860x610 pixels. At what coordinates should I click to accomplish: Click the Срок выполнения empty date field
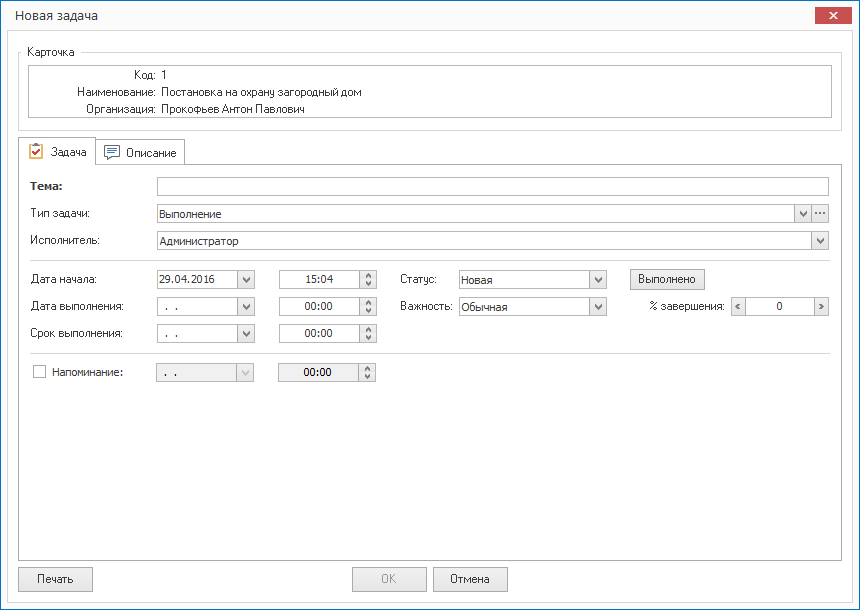tap(197, 334)
